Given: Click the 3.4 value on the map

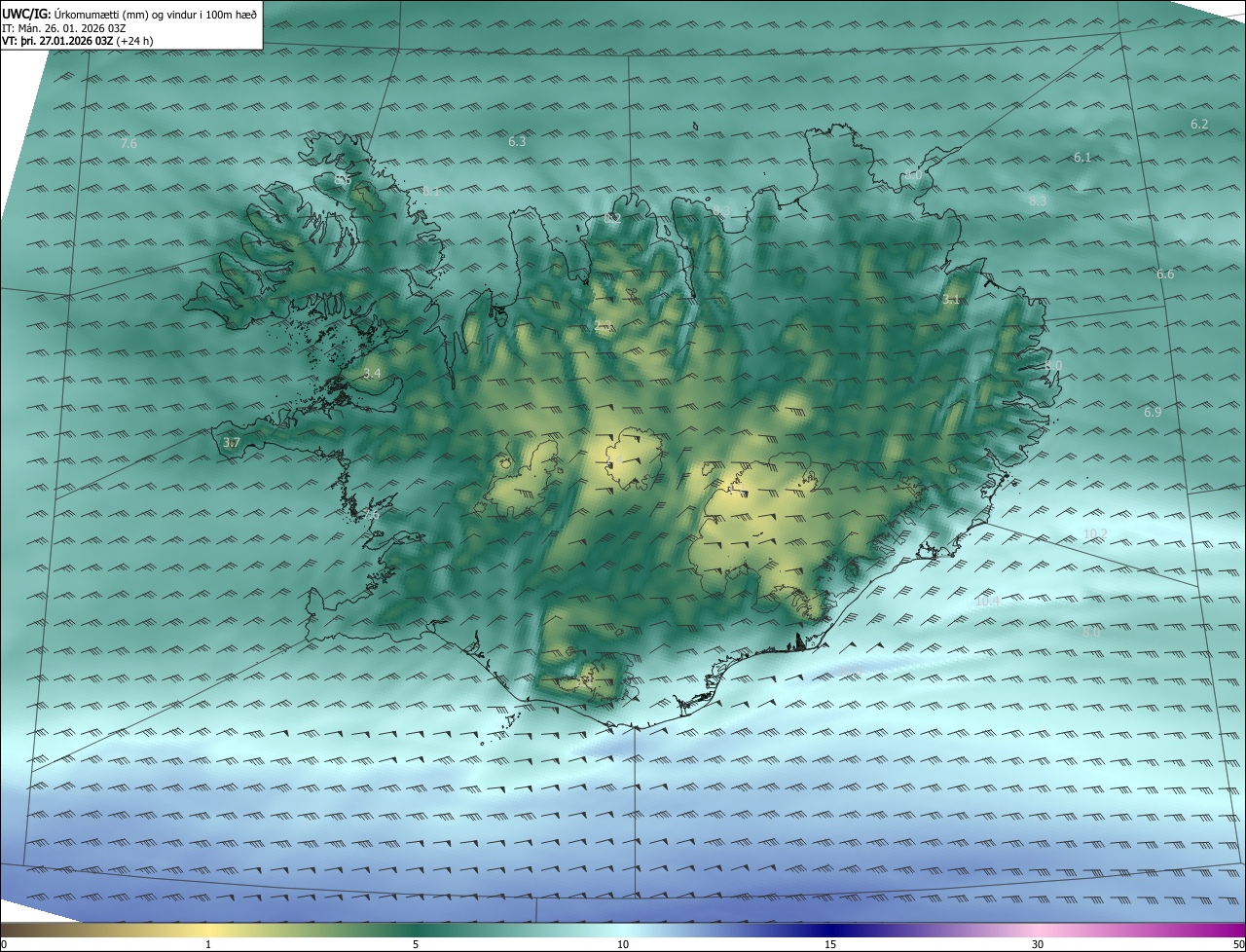Looking at the screenshot, I should tap(372, 374).
